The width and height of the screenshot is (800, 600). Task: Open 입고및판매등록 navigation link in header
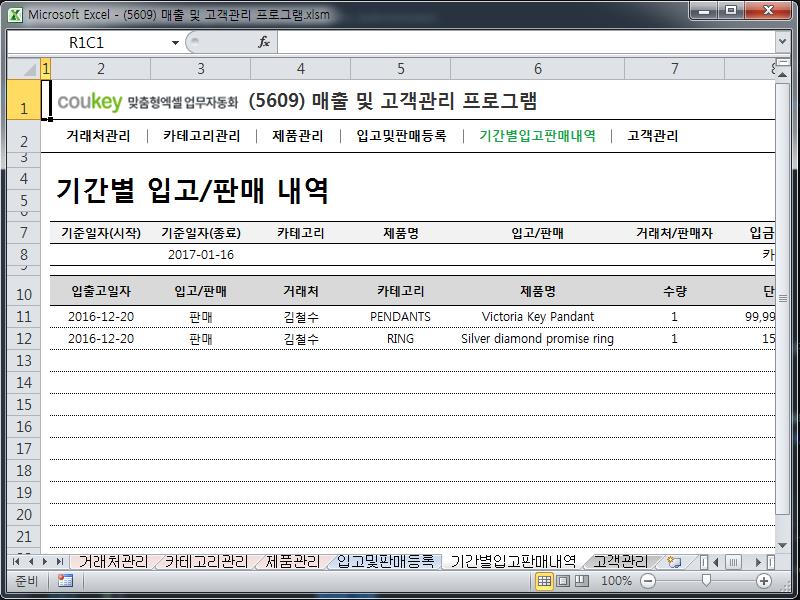[x=402, y=136]
